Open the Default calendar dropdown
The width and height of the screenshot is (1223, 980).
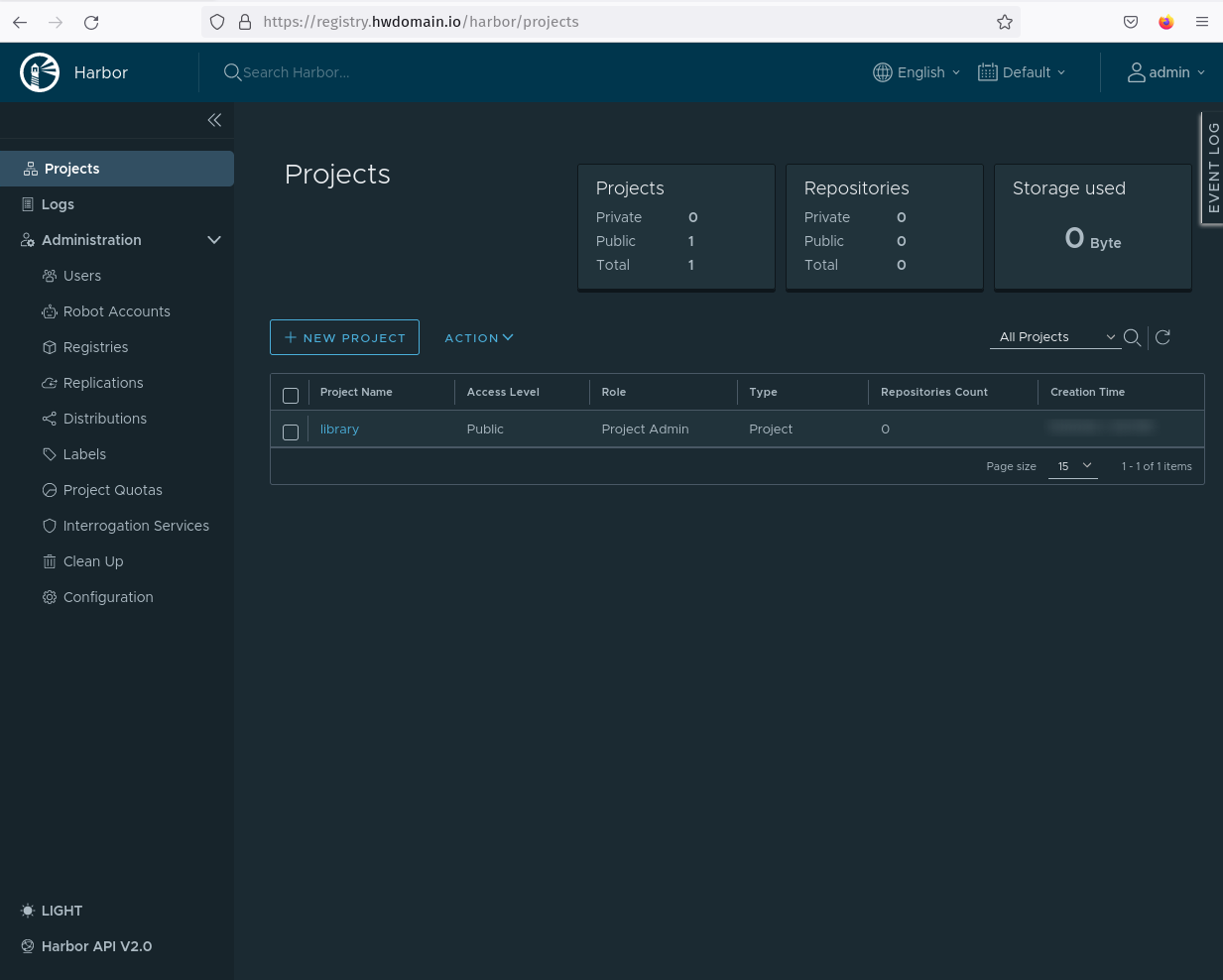pos(1022,72)
